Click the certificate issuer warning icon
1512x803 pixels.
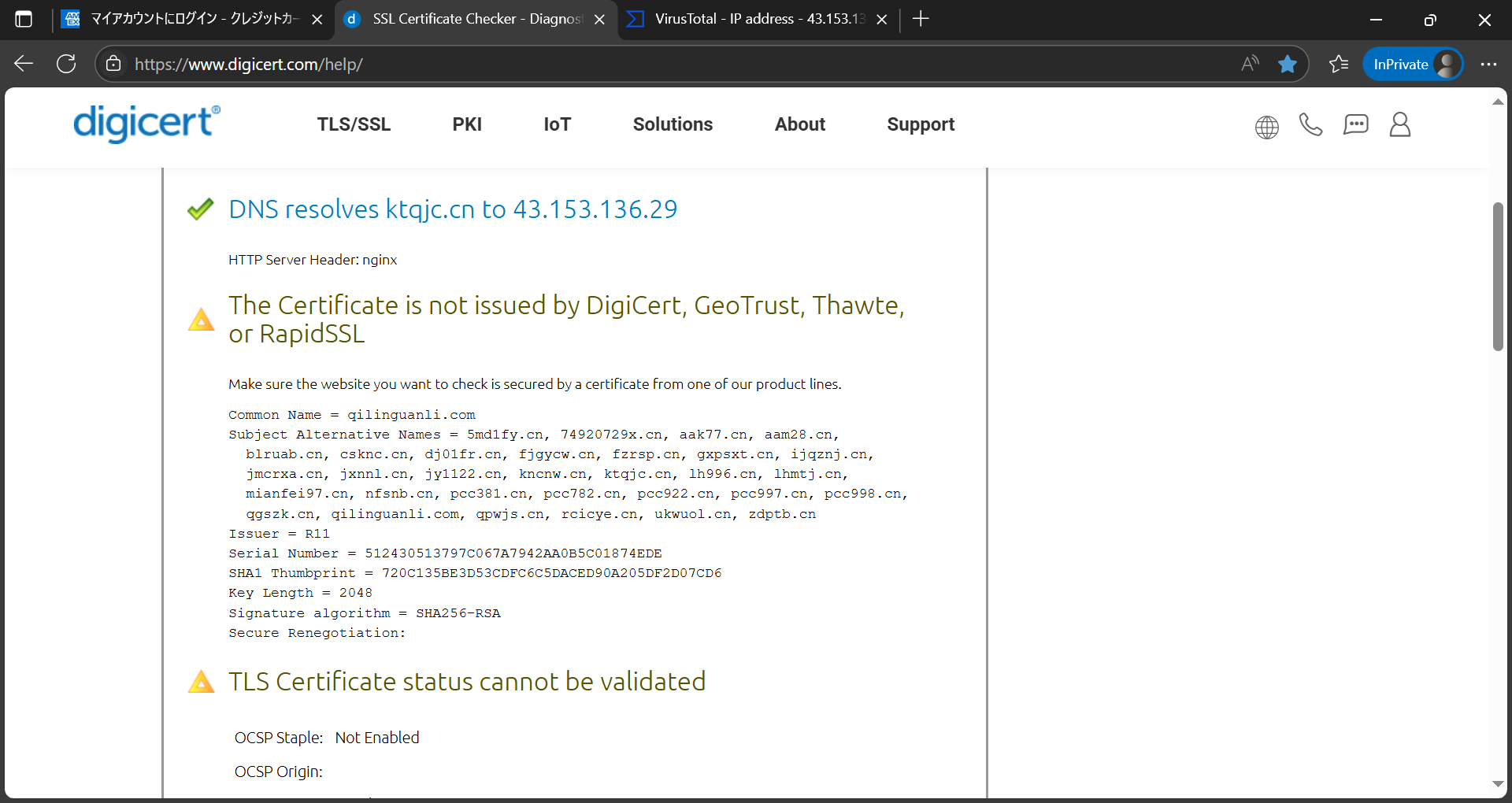click(201, 320)
